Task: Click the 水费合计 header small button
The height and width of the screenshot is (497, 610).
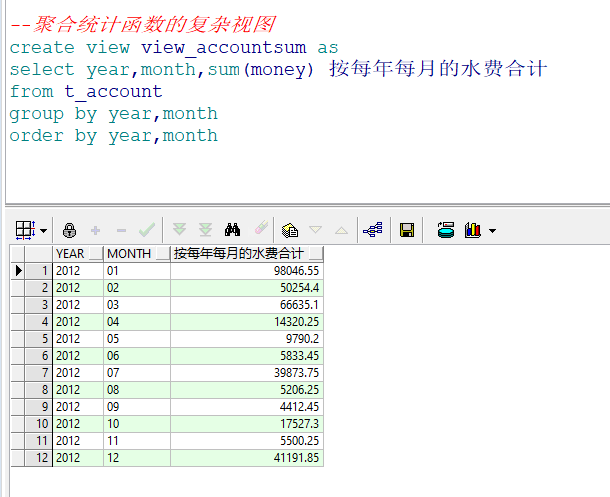Action: pos(316,253)
